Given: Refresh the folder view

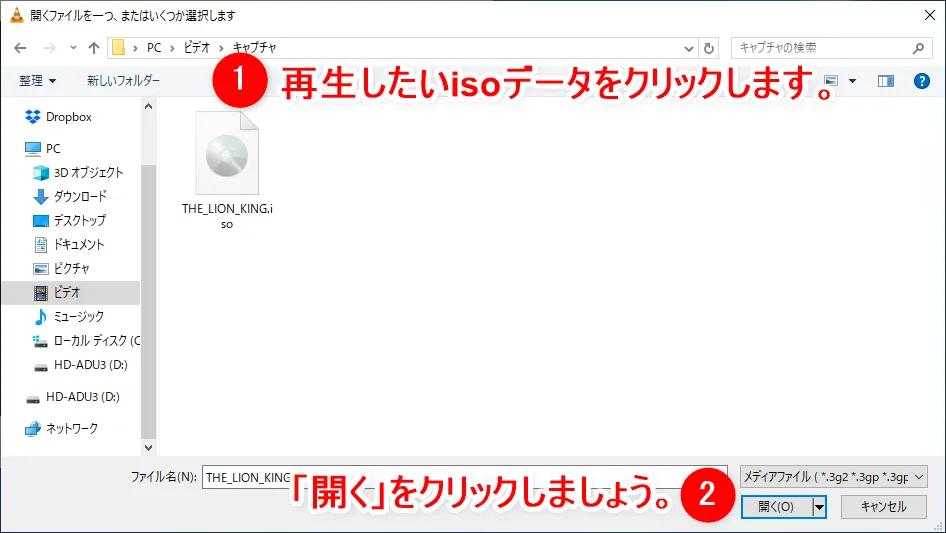Looking at the screenshot, I should click(x=709, y=48).
